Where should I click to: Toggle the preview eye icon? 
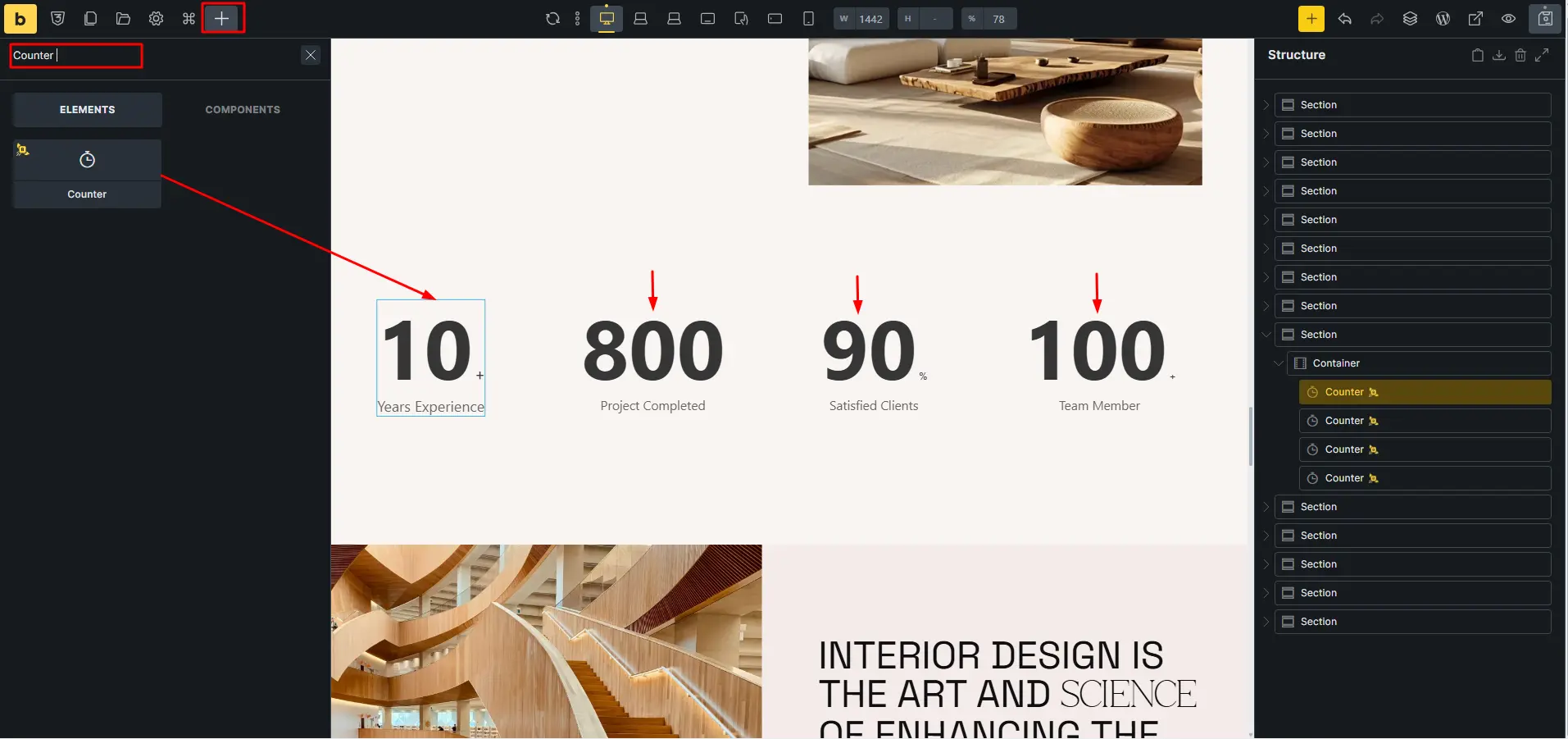pos(1508,18)
